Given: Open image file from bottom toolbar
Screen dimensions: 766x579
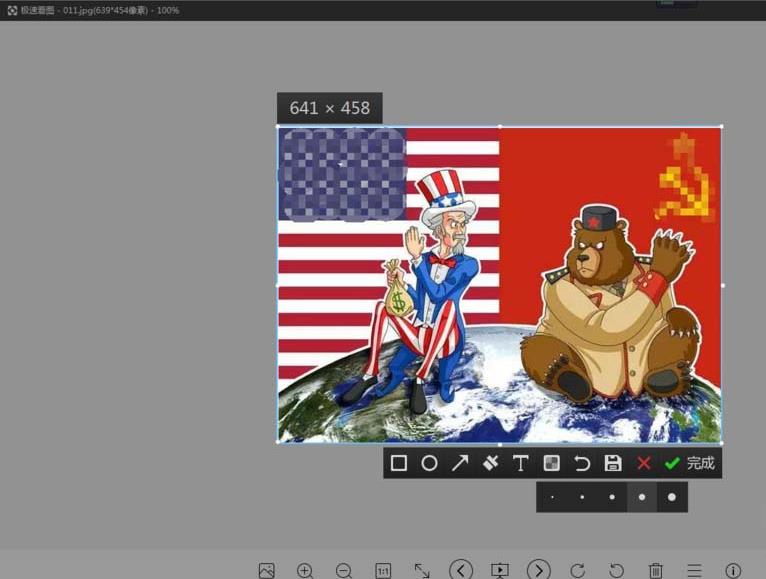Looking at the screenshot, I should tap(267, 571).
